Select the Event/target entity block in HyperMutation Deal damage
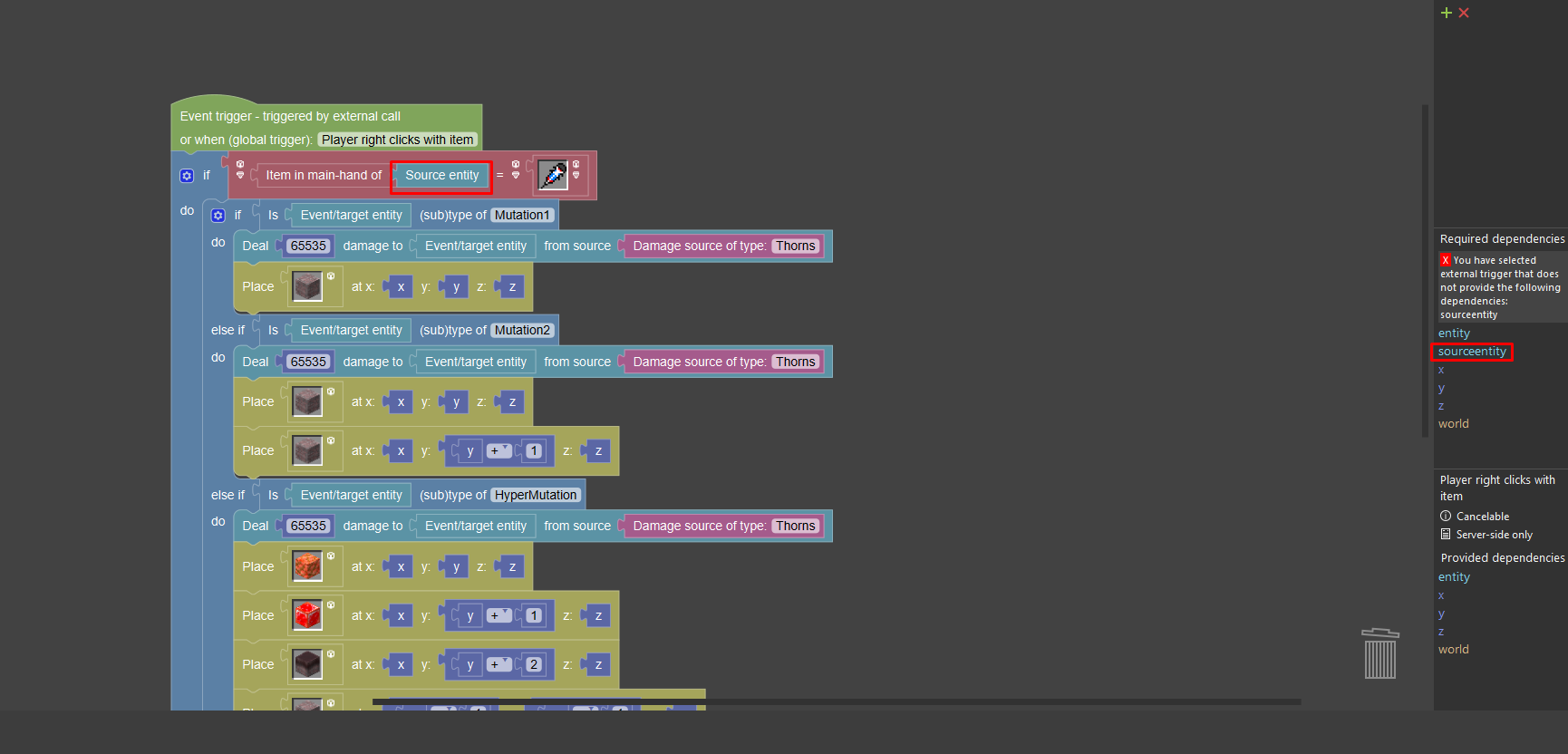This screenshot has height=754, width=1568. pyautogui.click(x=475, y=526)
